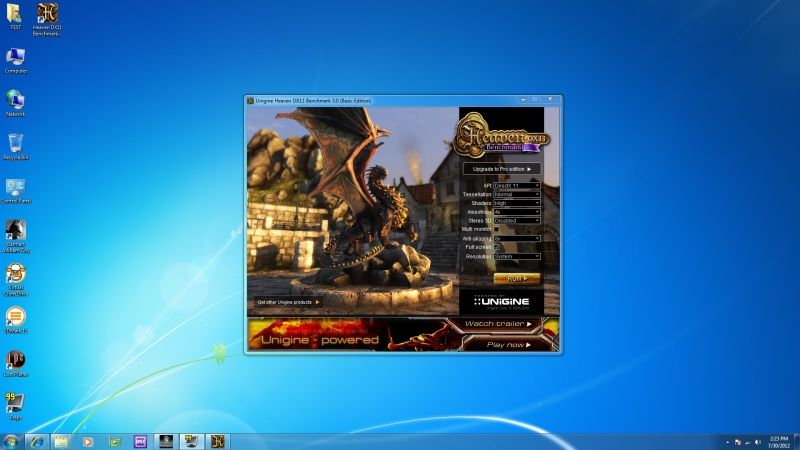
Task: Close the Heaven Benchmark window
Action: 550,99
